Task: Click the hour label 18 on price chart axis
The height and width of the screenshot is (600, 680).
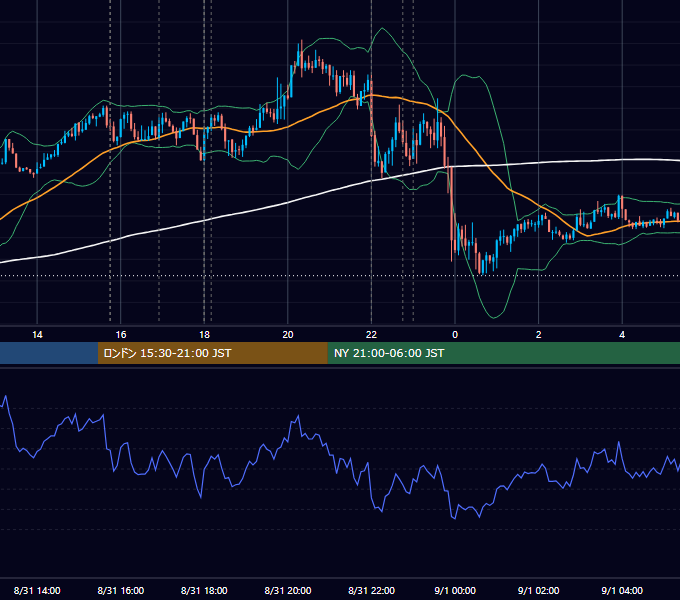Action: pyautogui.click(x=204, y=335)
